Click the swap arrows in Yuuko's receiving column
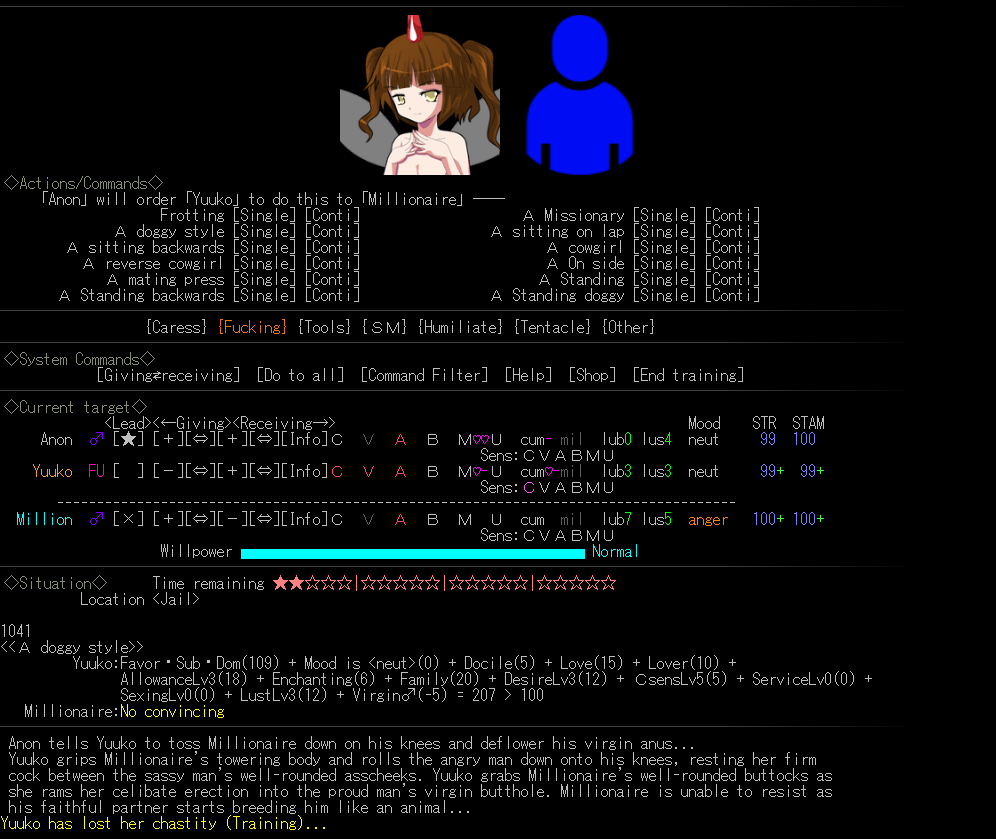The width and height of the screenshot is (996, 839). click(x=264, y=471)
